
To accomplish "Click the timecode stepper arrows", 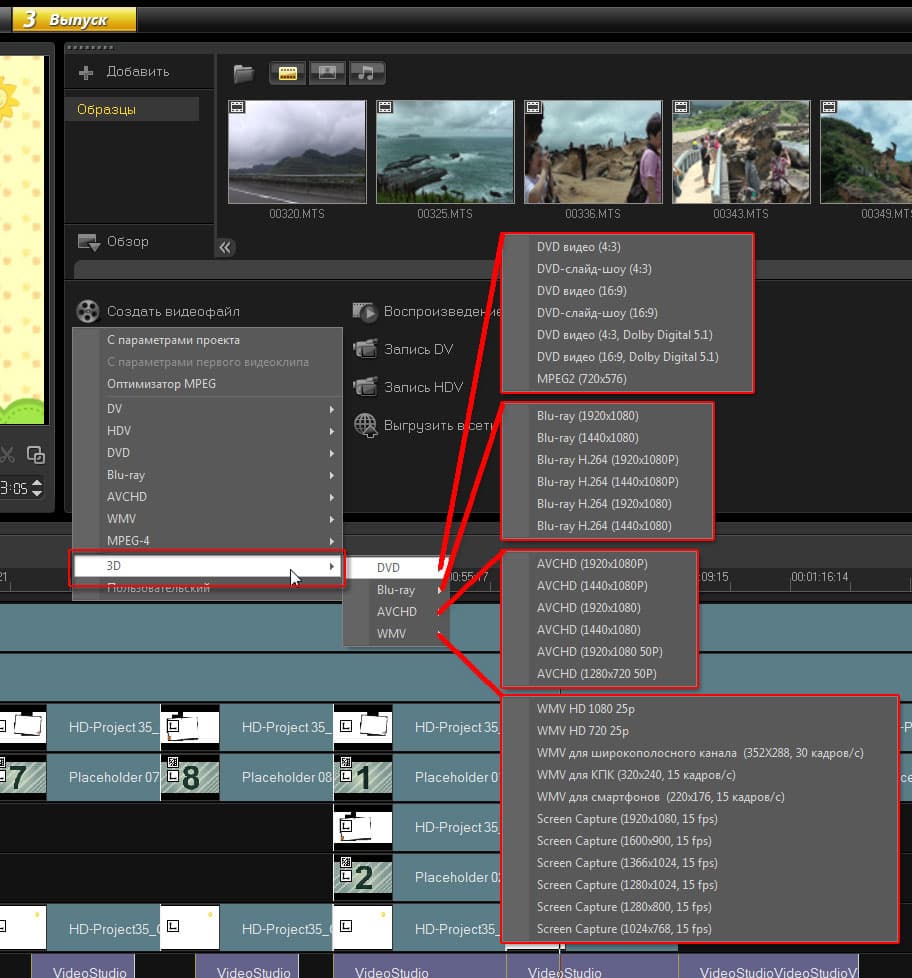I will click(37, 488).
